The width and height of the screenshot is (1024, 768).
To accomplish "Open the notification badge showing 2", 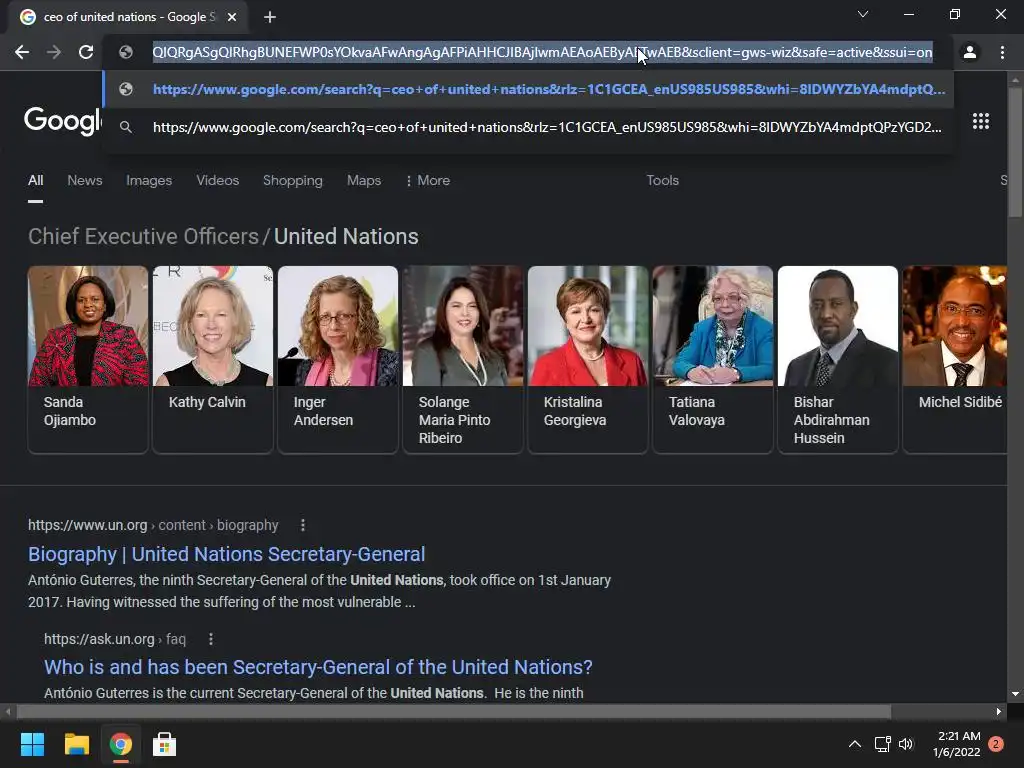I will (x=996, y=744).
